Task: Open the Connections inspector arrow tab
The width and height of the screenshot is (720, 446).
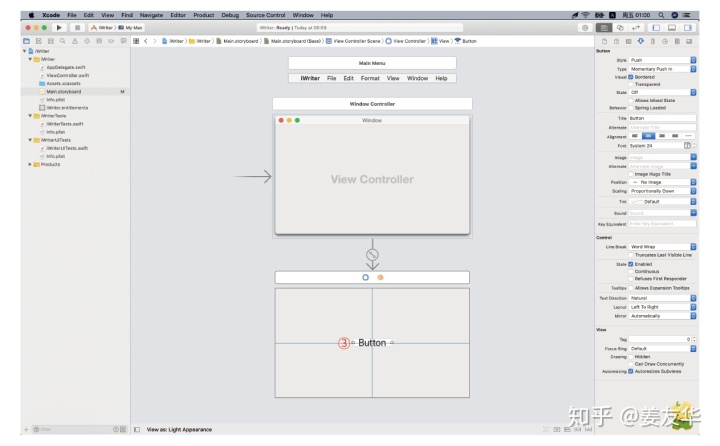Action: (x=665, y=41)
